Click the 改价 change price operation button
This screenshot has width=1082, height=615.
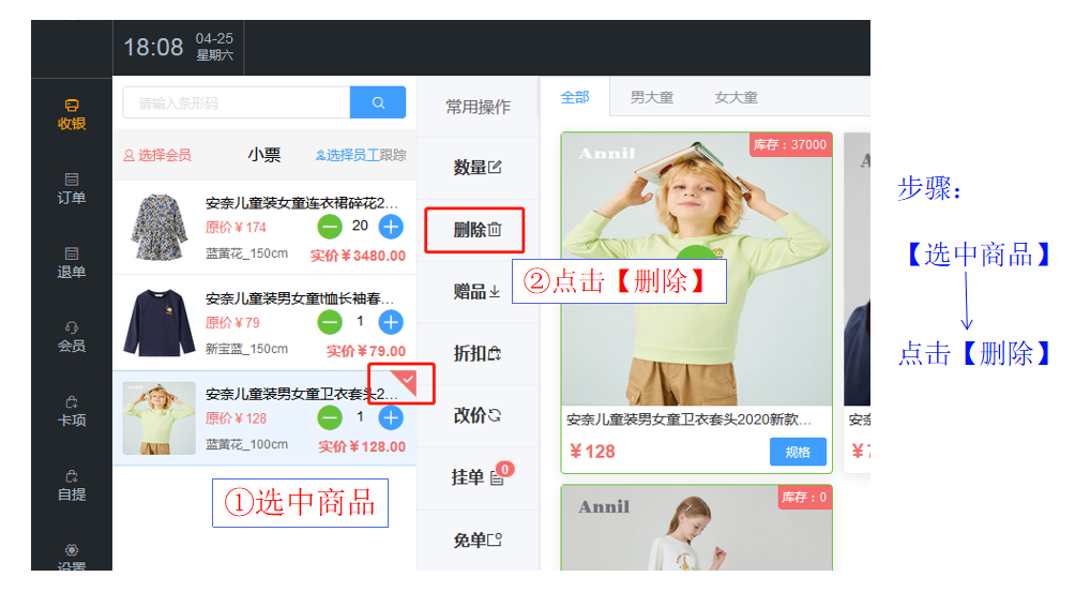[477, 416]
